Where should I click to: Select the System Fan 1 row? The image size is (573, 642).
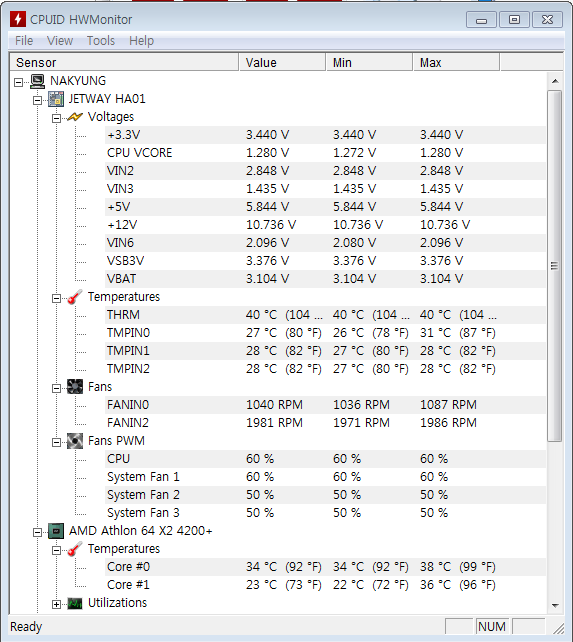pos(326,477)
